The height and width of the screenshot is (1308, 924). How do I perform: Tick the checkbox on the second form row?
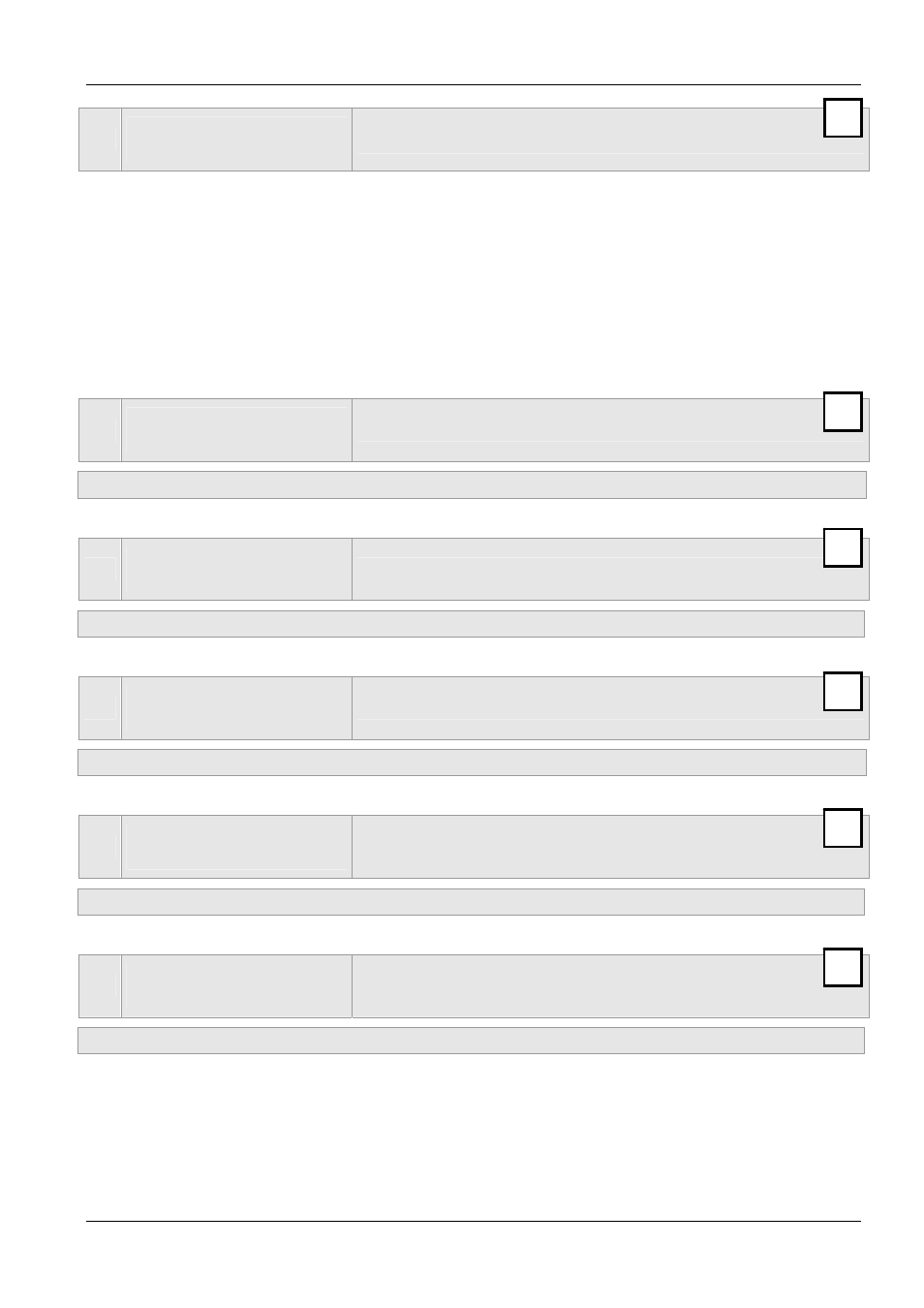(843, 412)
